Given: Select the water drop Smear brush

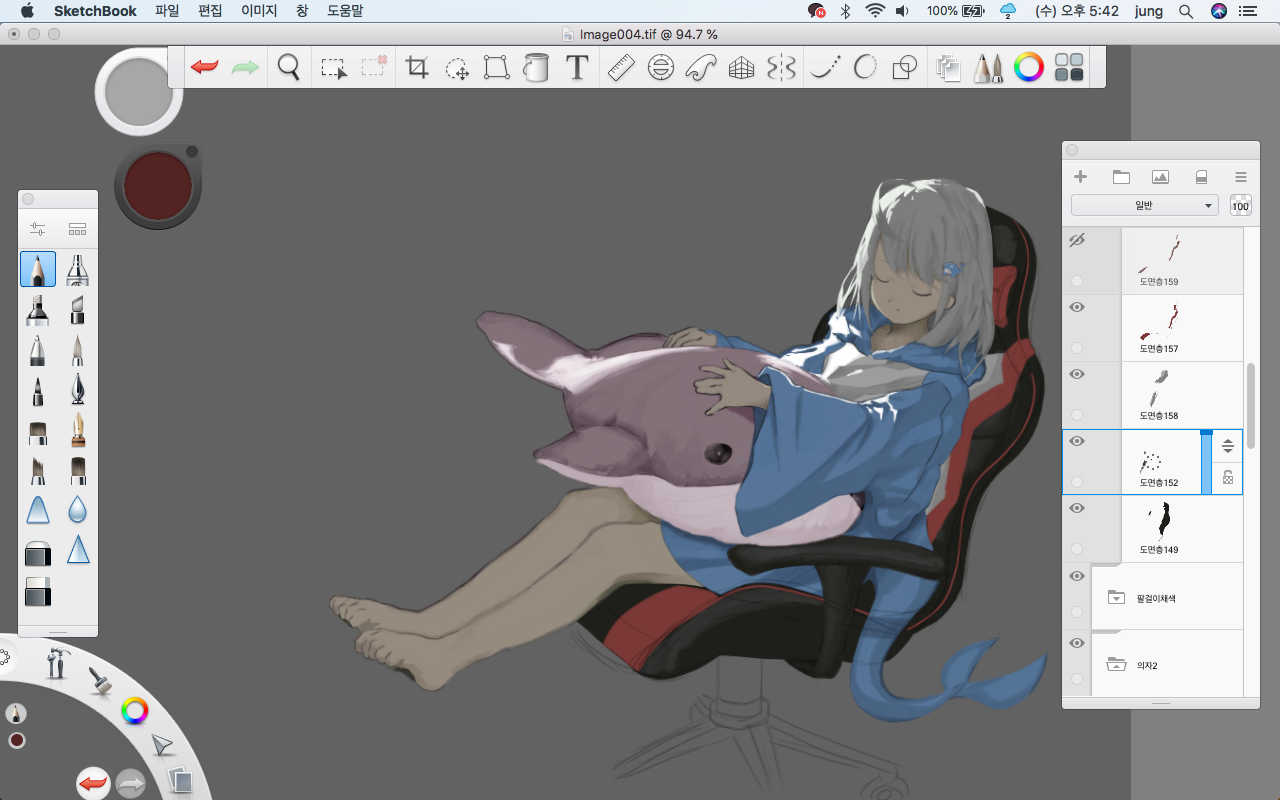Looking at the screenshot, I should pos(77,511).
